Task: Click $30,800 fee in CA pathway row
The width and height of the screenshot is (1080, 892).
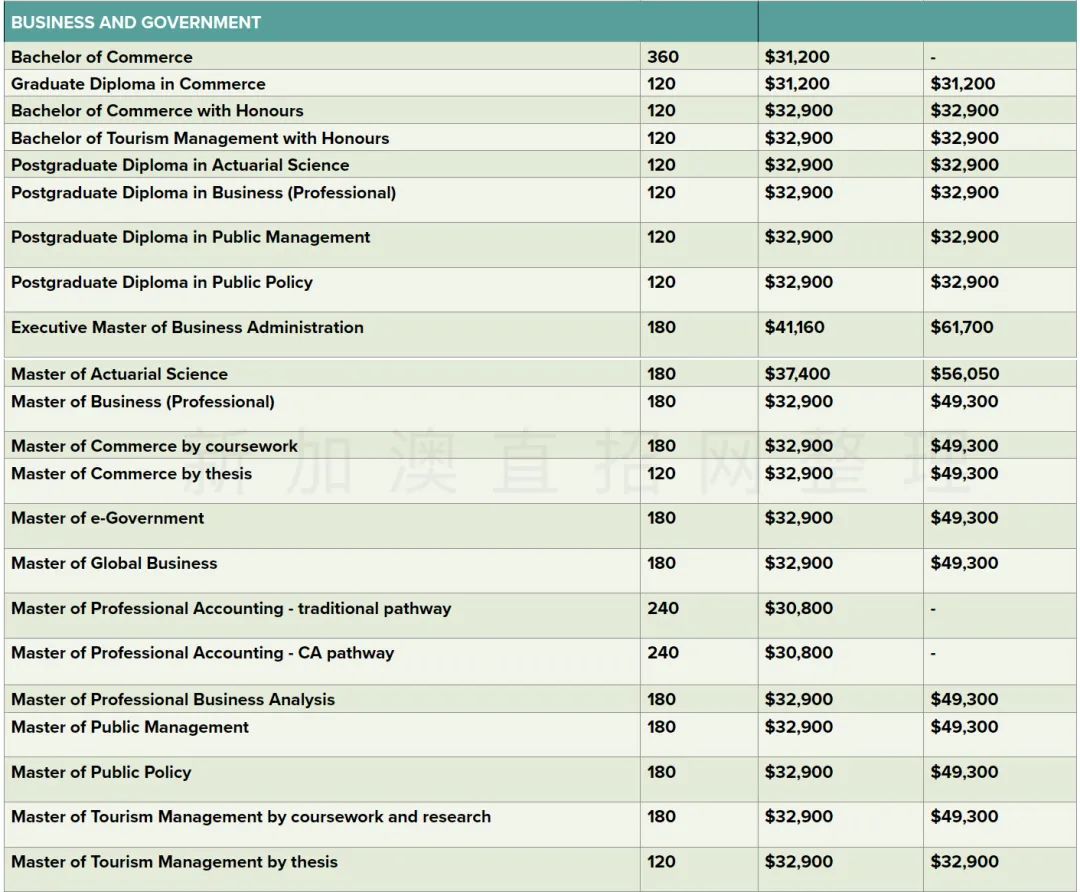Action: pos(798,652)
